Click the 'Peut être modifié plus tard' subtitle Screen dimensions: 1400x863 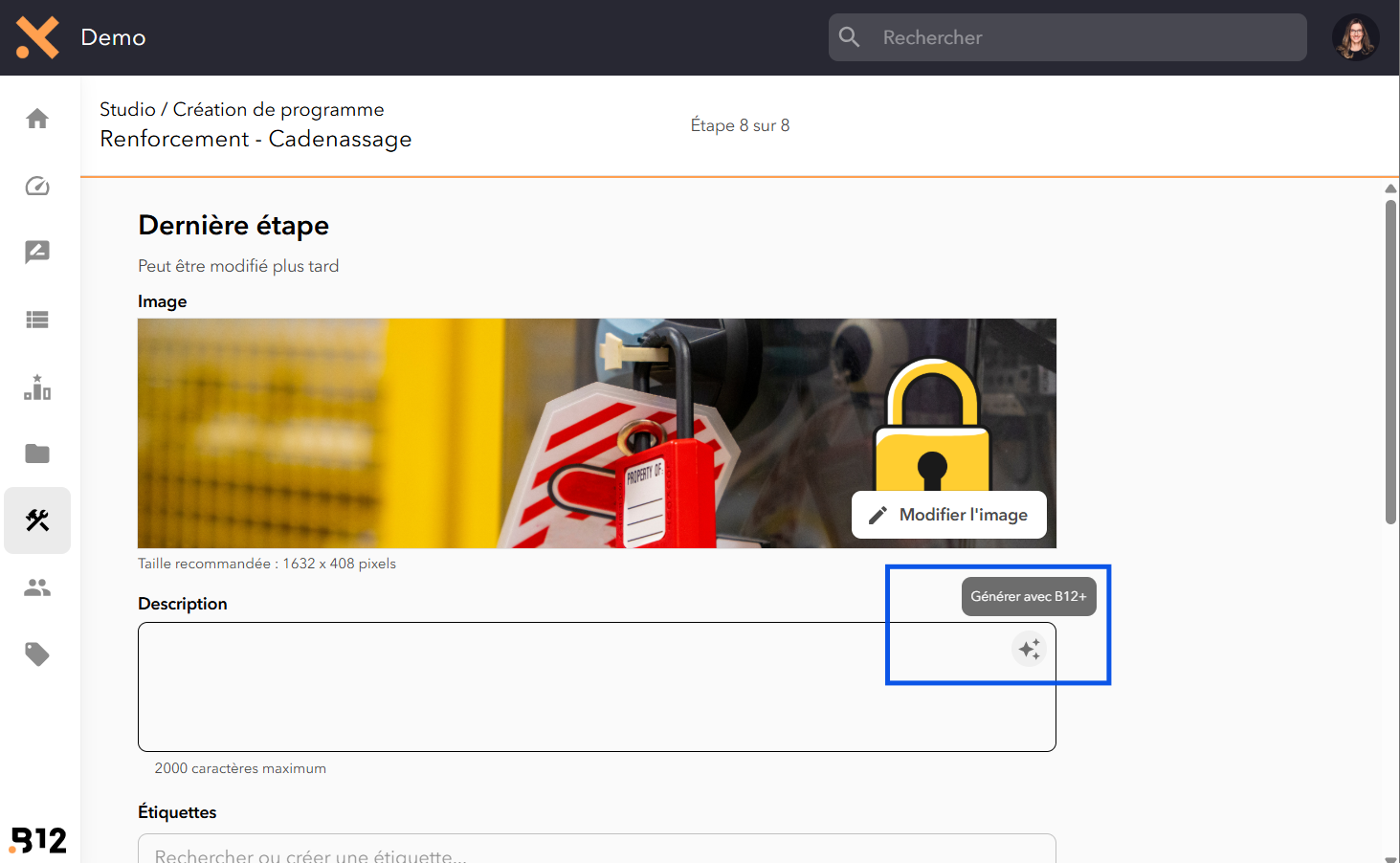tap(238, 266)
